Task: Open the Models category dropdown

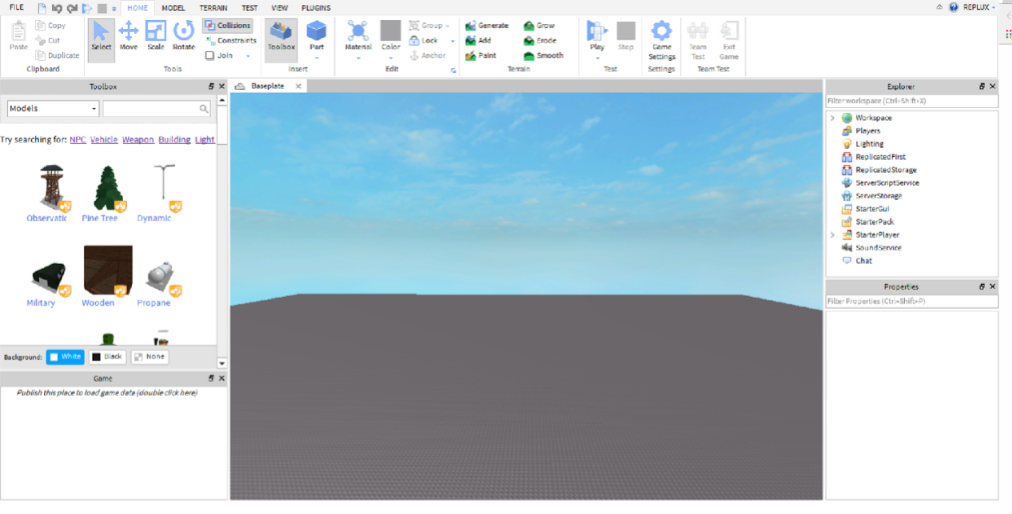Action: 52,108
